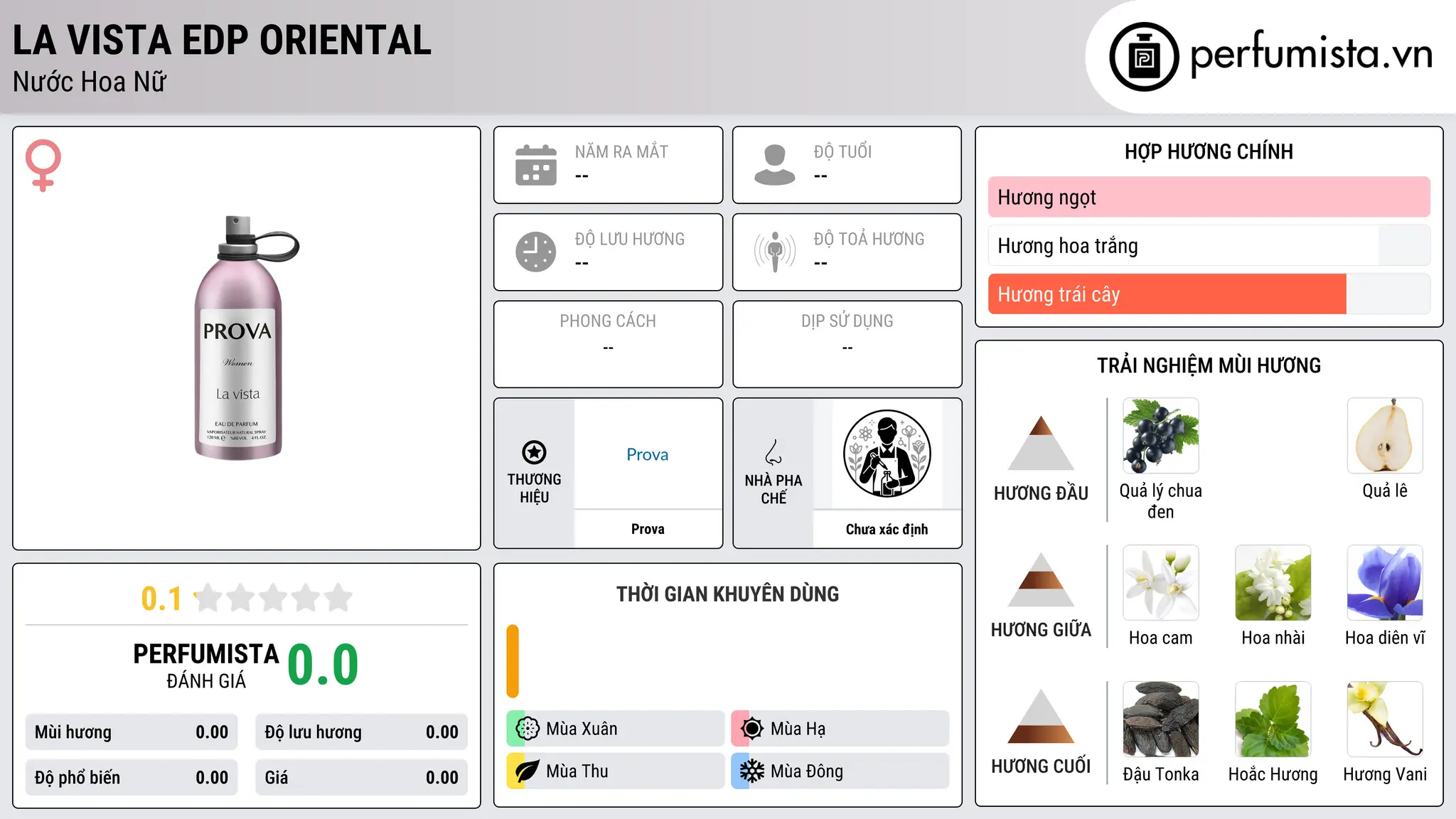Click the Mùa Đông snowflake icon
This screenshot has width=1456, height=819.
click(752, 771)
